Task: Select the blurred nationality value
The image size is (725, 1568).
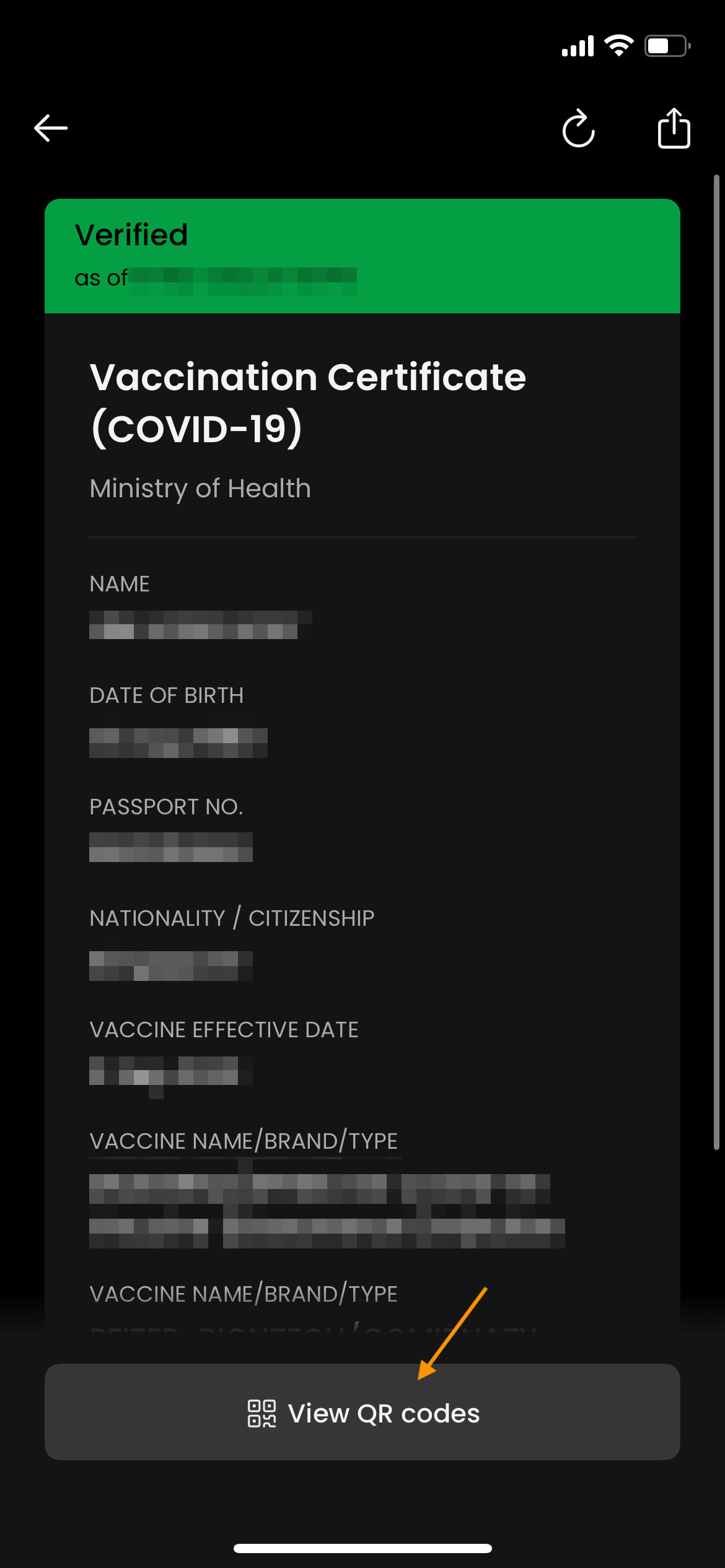Action: pos(171,965)
